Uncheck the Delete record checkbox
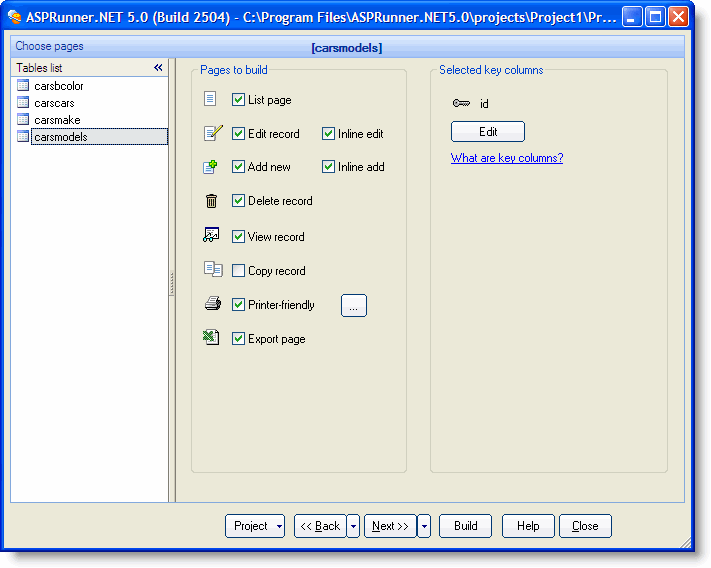The height and width of the screenshot is (568, 711). click(x=239, y=201)
